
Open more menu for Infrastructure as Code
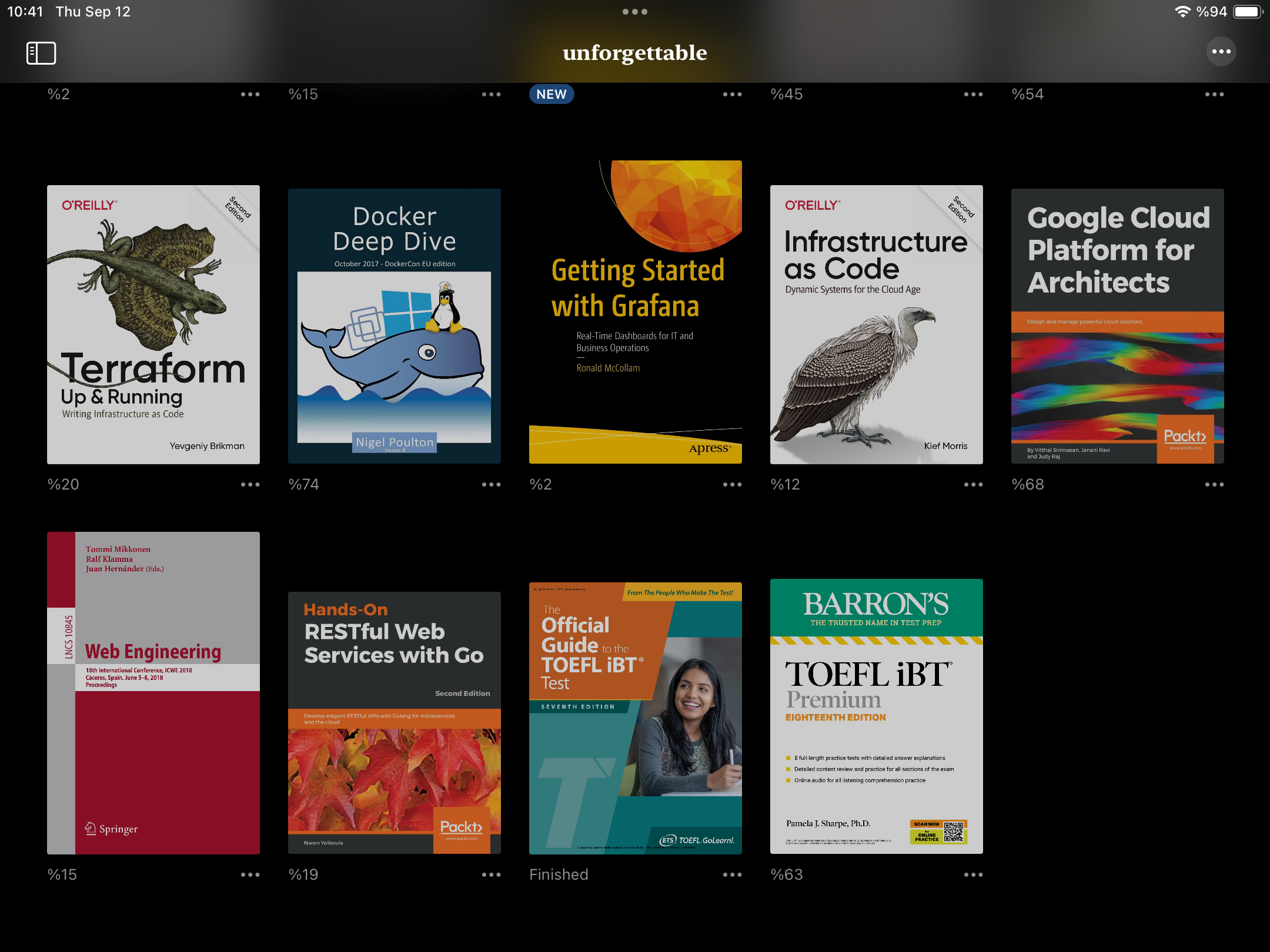coord(973,485)
